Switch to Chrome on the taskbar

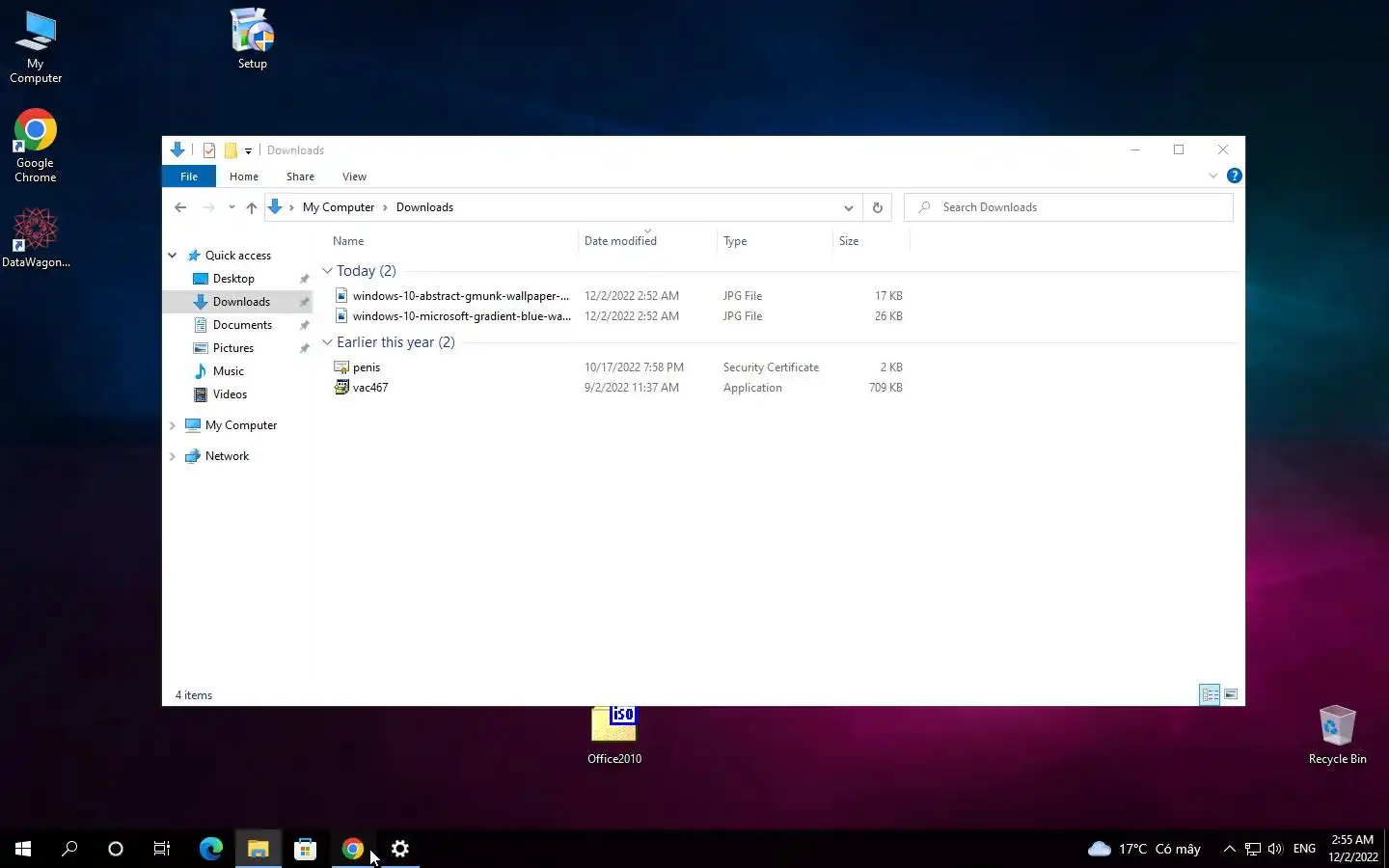coord(352,849)
